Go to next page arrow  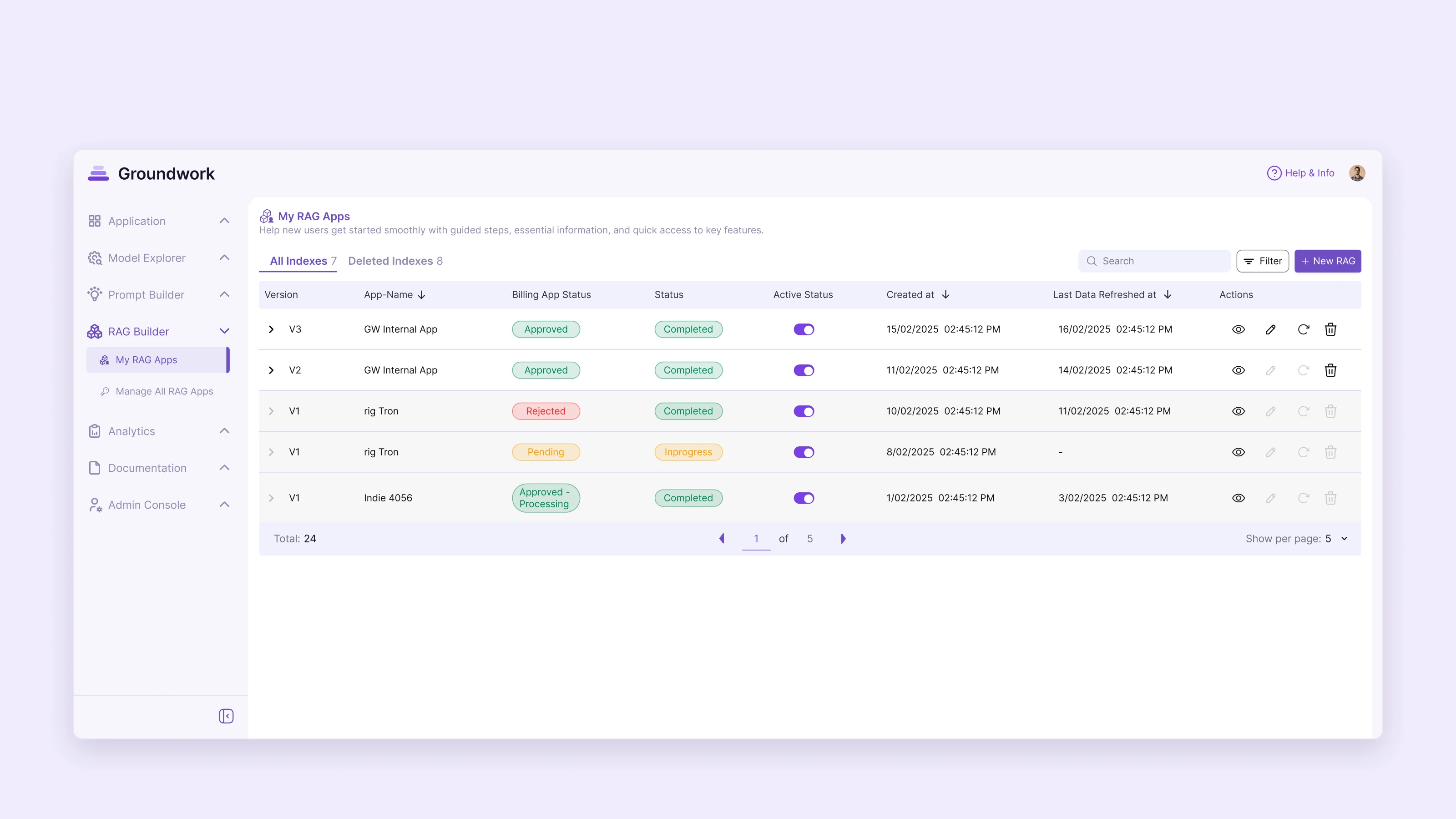(x=843, y=539)
